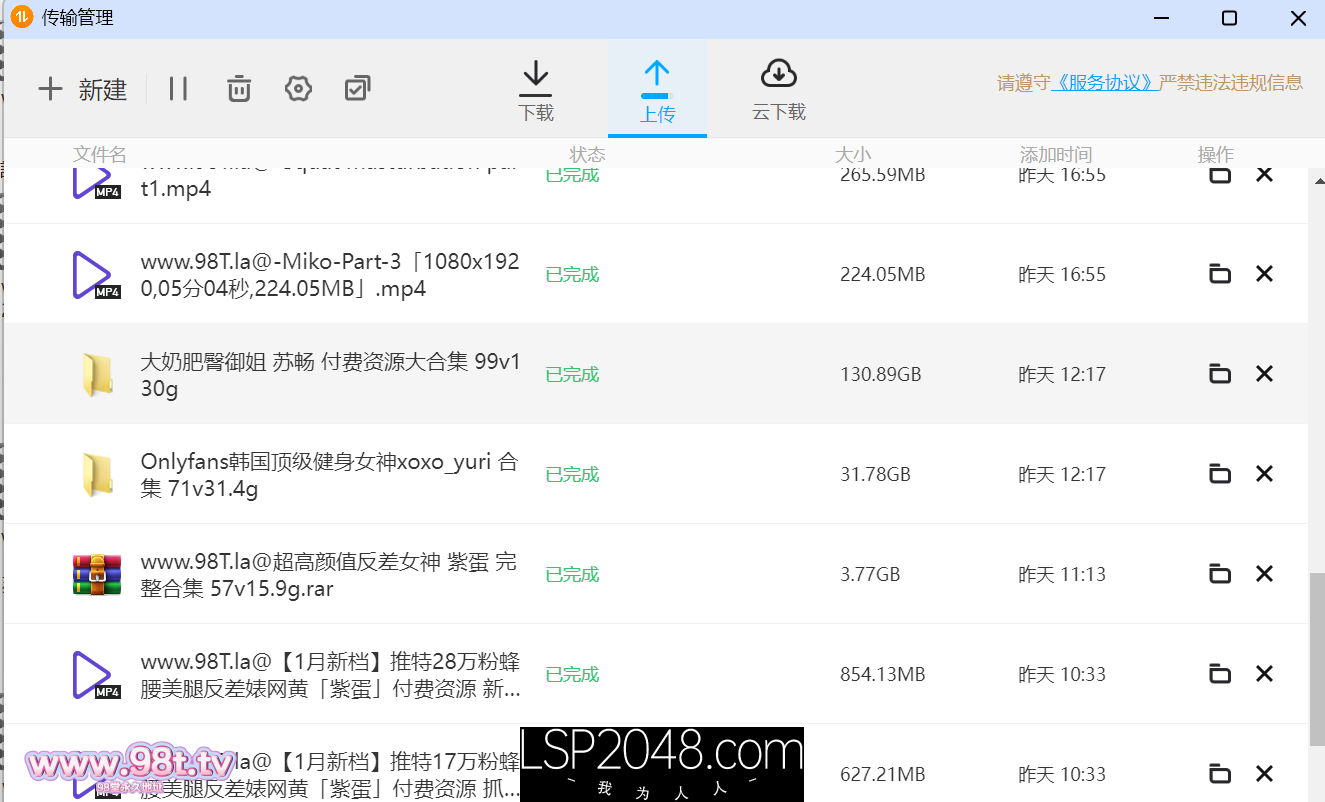Screen dimensions: 1325x802
Task: Click the vertical scrollbar thumb on the right
Action: click(1316, 658)
